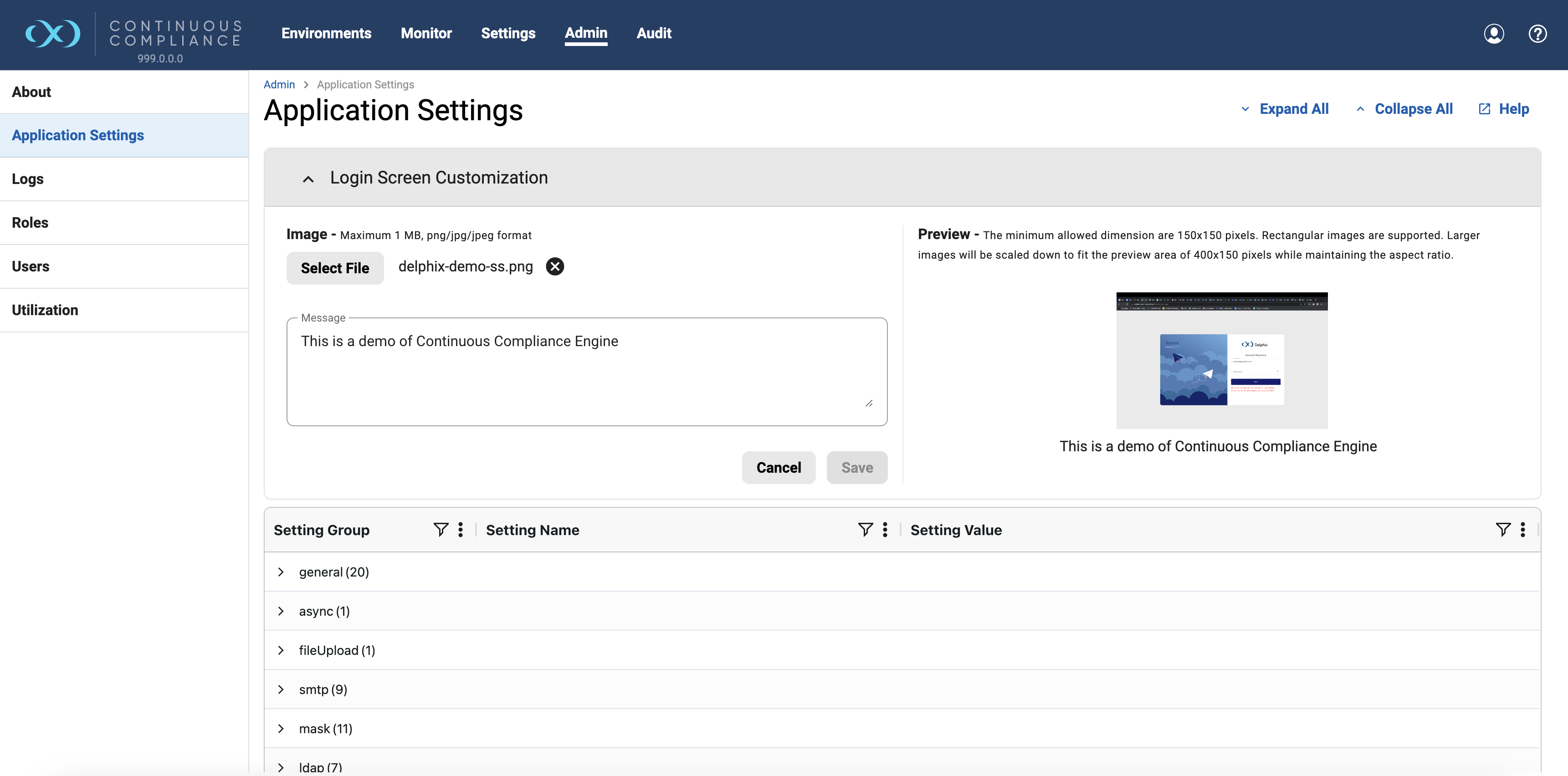
Task: Open Setting Value column filter
Action: [x=1503, y=530]
